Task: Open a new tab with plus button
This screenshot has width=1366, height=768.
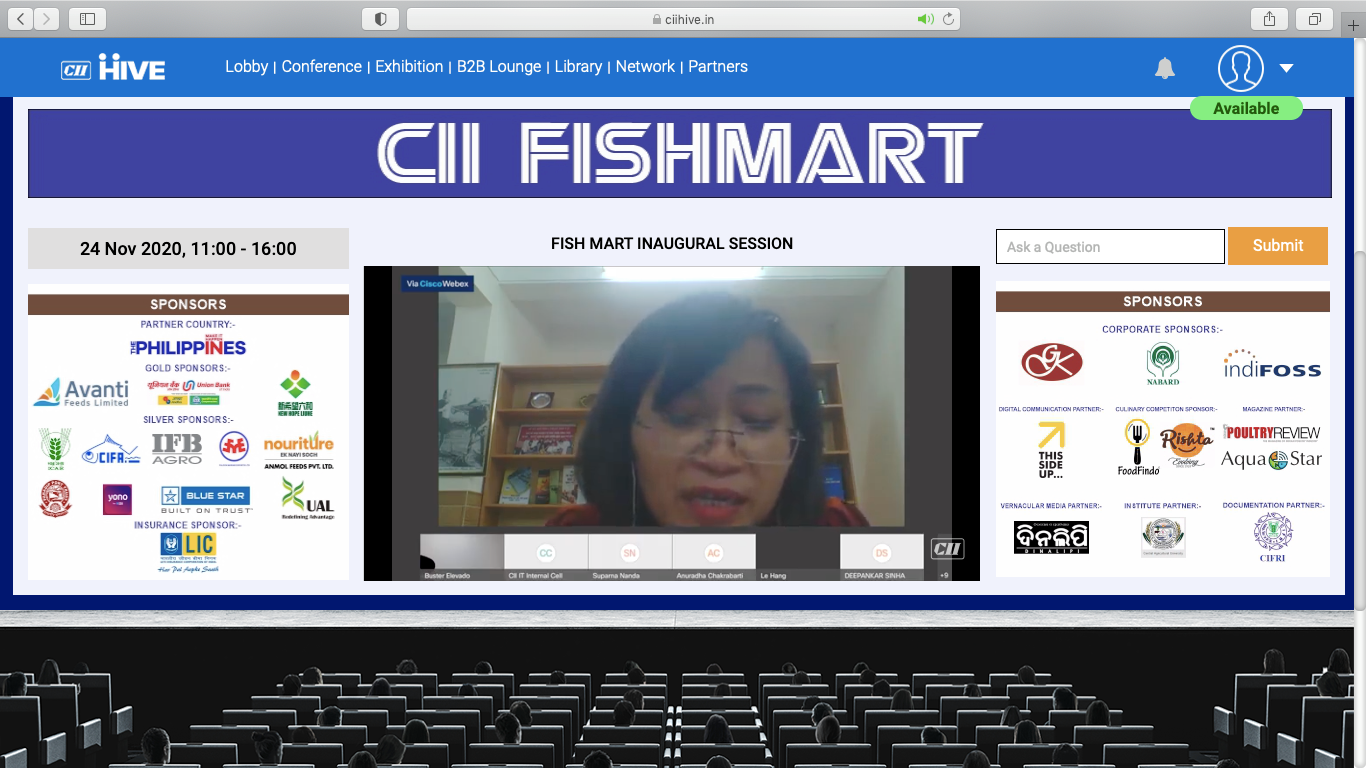Action: tap(1354, 25)
